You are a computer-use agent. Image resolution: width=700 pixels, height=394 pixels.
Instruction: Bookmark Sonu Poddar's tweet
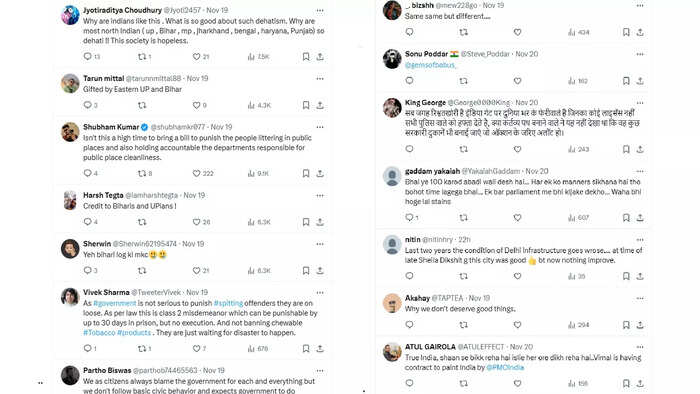pyautogui.click(x=626, y=81)
